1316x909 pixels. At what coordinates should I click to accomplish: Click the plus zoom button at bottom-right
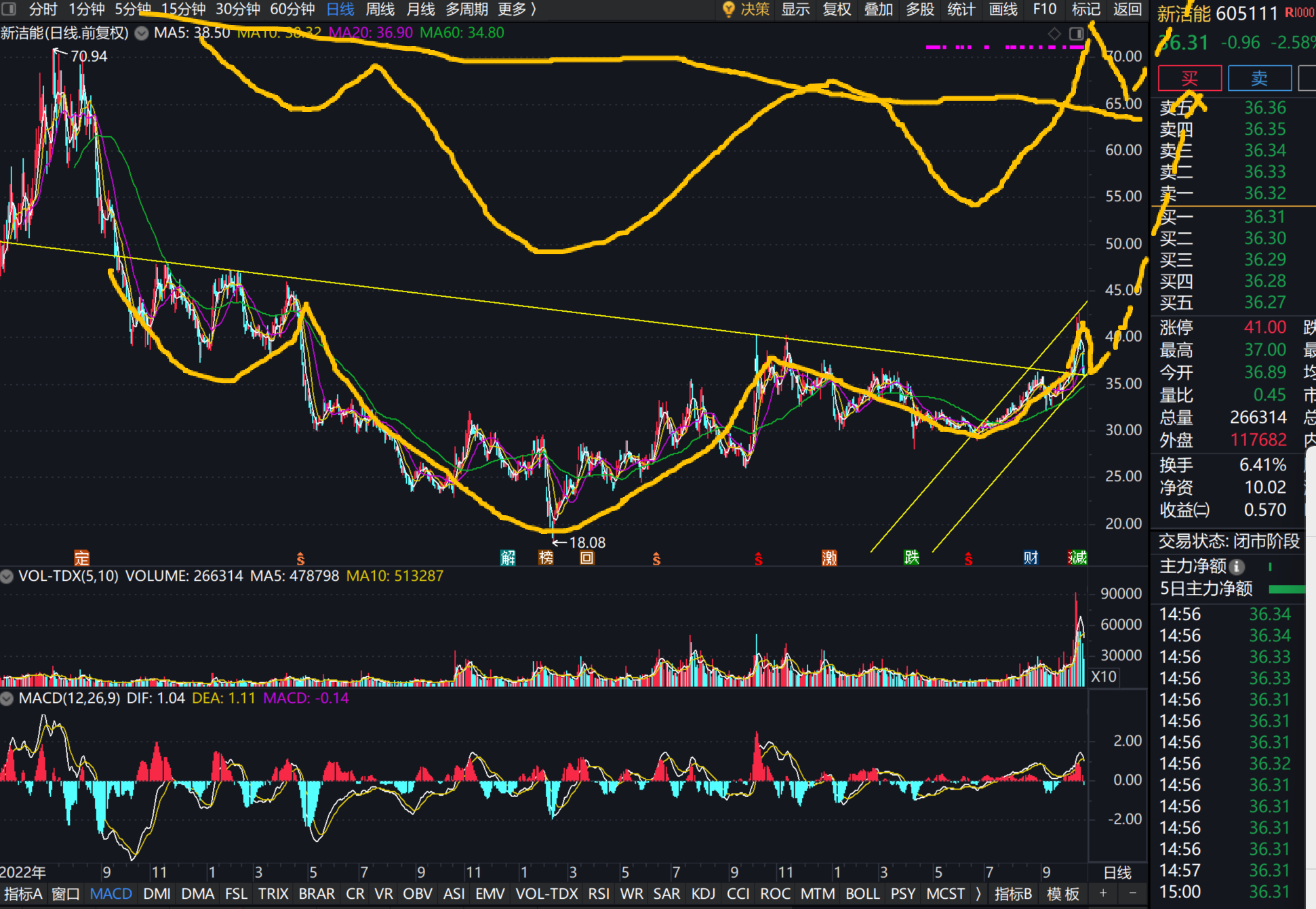(1103, 893)
